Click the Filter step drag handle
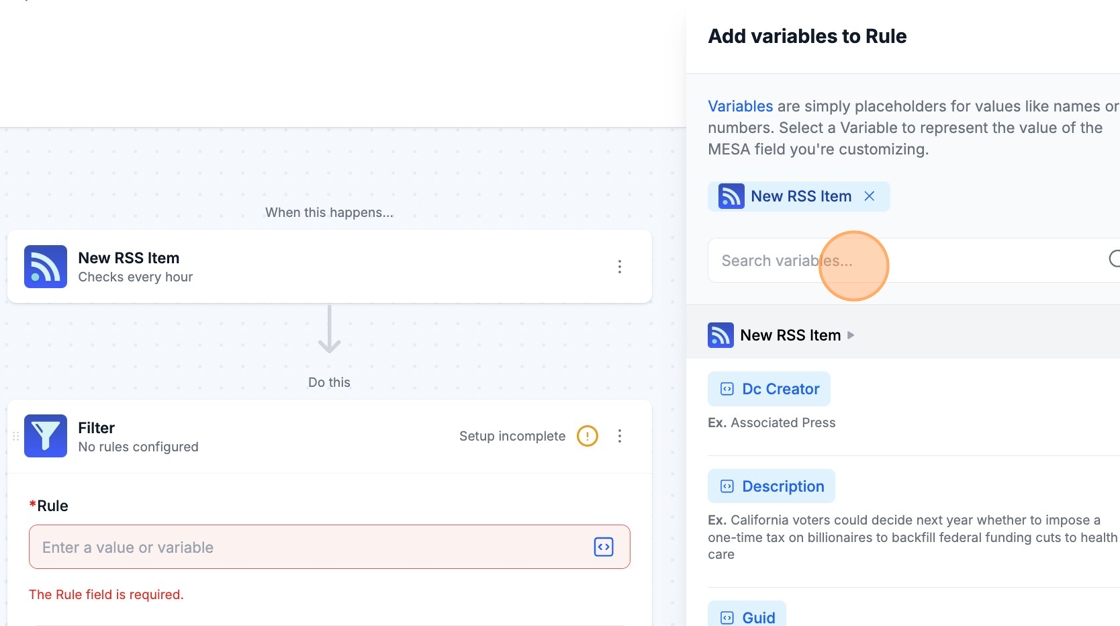Viewport: 1120px width, 626px height. (15, 437)
